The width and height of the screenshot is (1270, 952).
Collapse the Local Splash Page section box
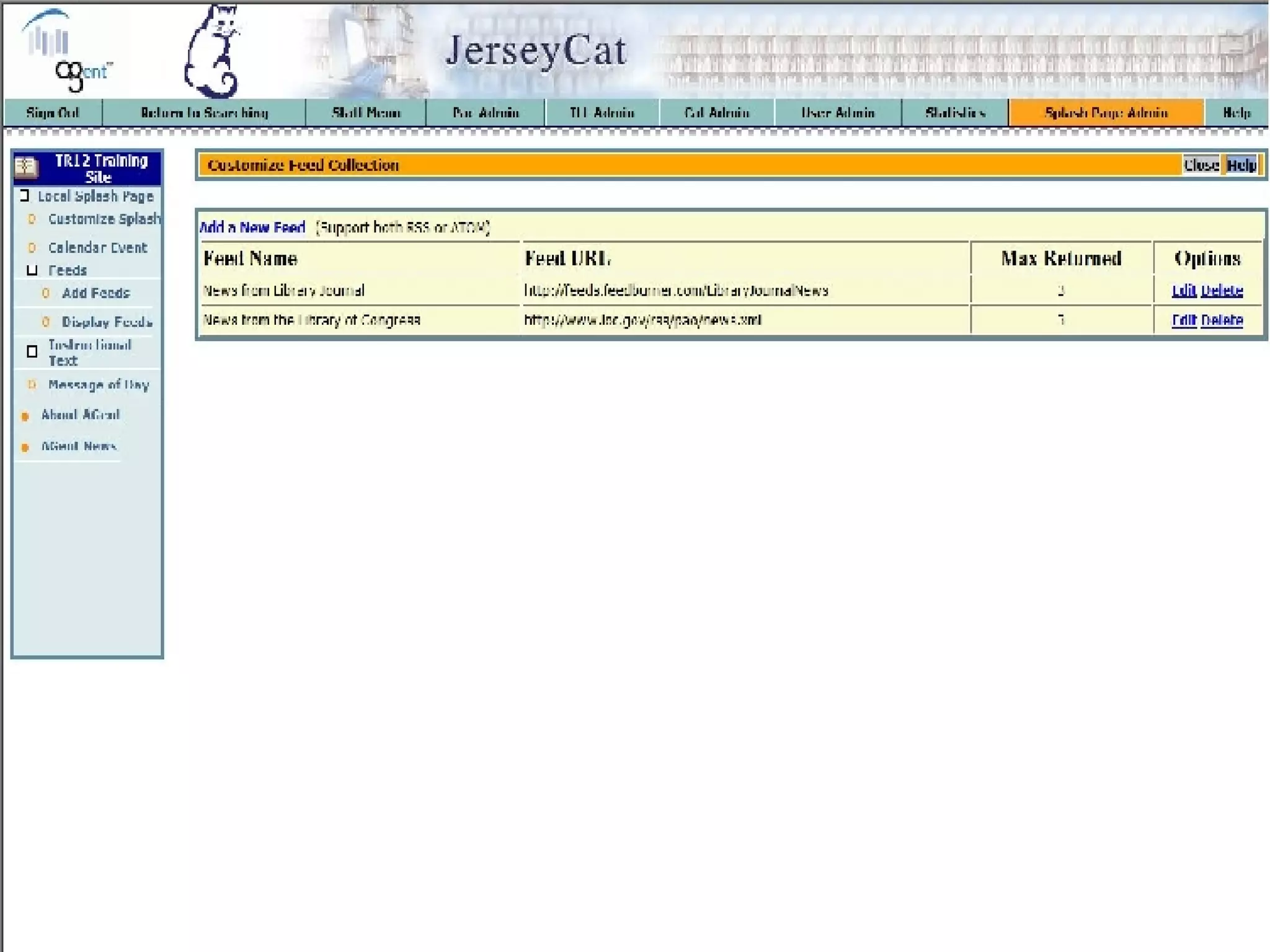pyautogui.click(x=24, y=196)
